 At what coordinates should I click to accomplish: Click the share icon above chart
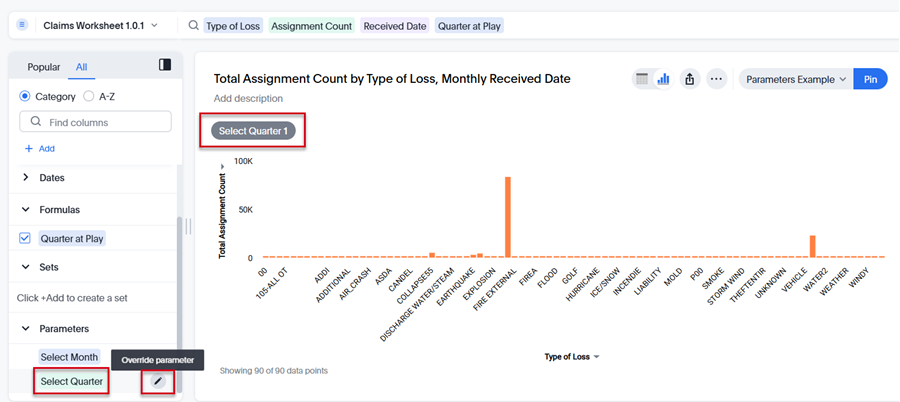coord(689,79)
